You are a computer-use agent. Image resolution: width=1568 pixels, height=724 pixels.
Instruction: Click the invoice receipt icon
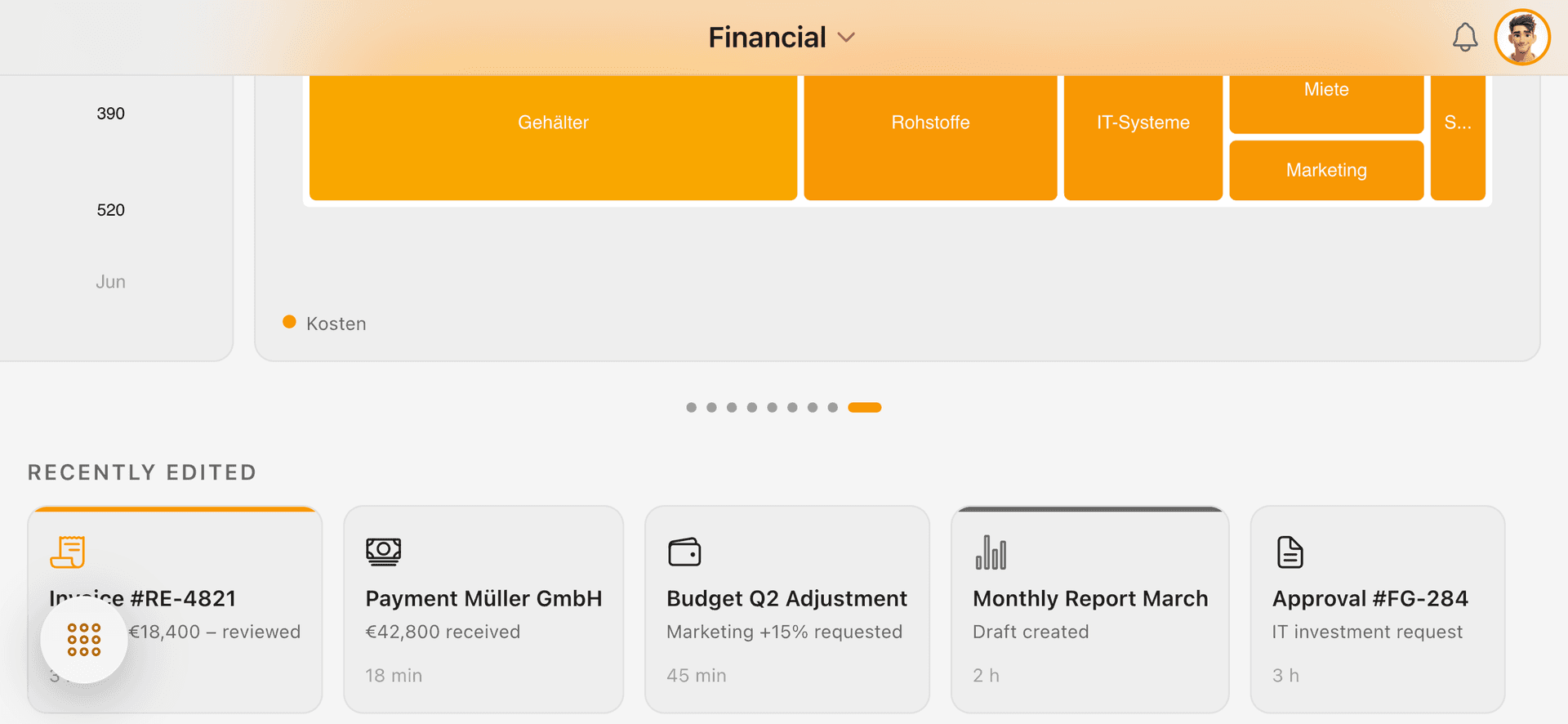[68, 552]
